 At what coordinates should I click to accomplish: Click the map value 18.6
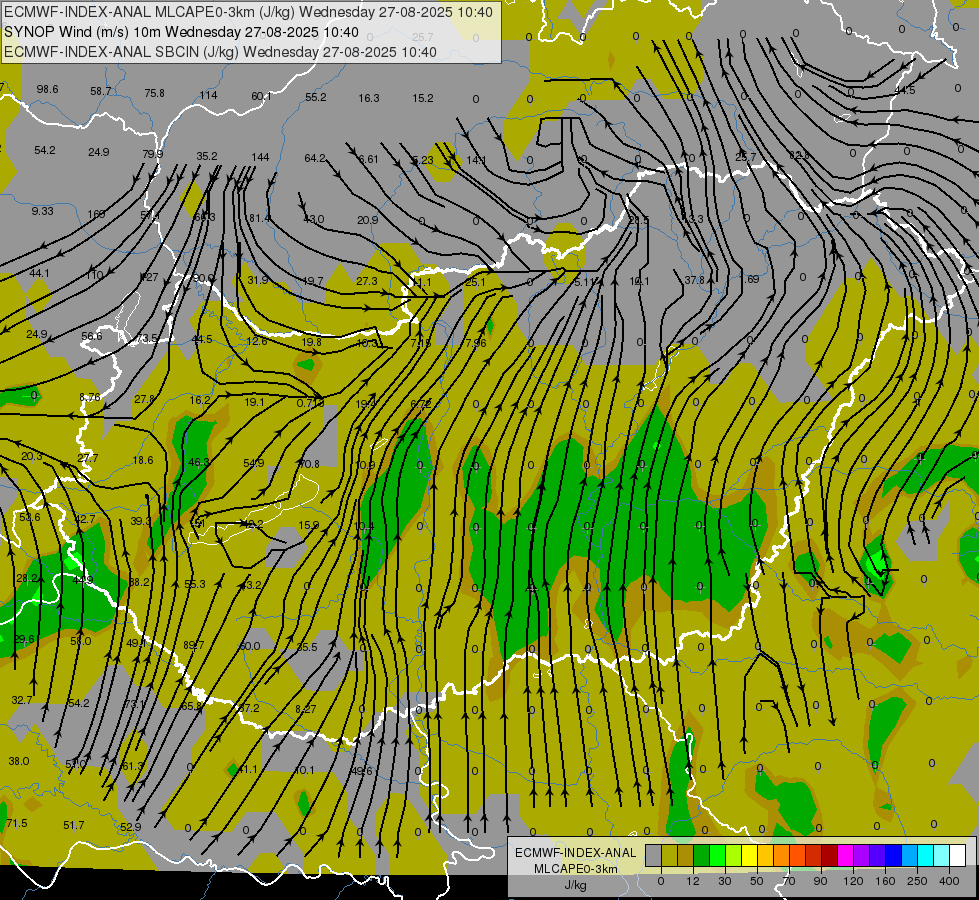pyautogui.click(x=143, y=460)
